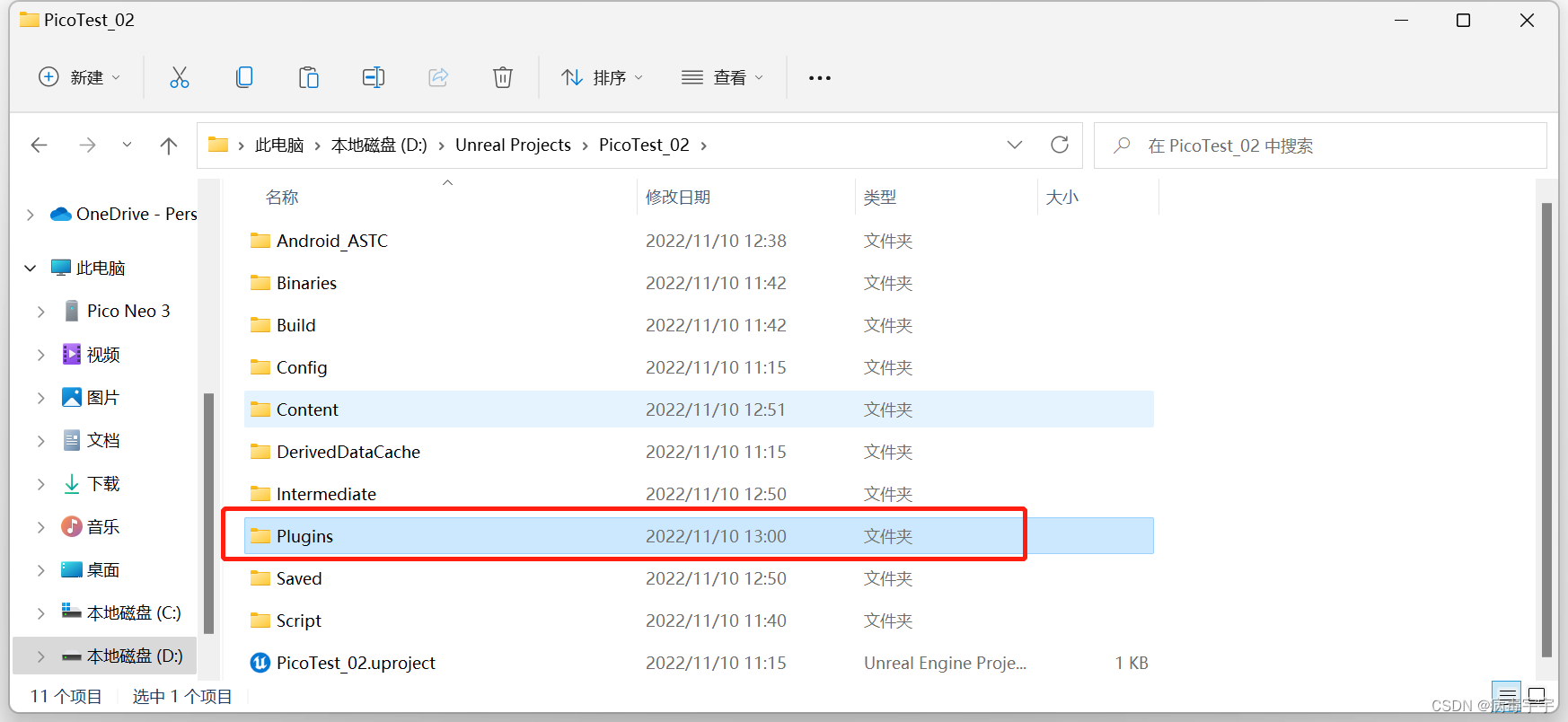The image size is (1568, 722).
Task: Click the OneDrive cloud icon
Action: pyautogui.click(x=61, y=214)
